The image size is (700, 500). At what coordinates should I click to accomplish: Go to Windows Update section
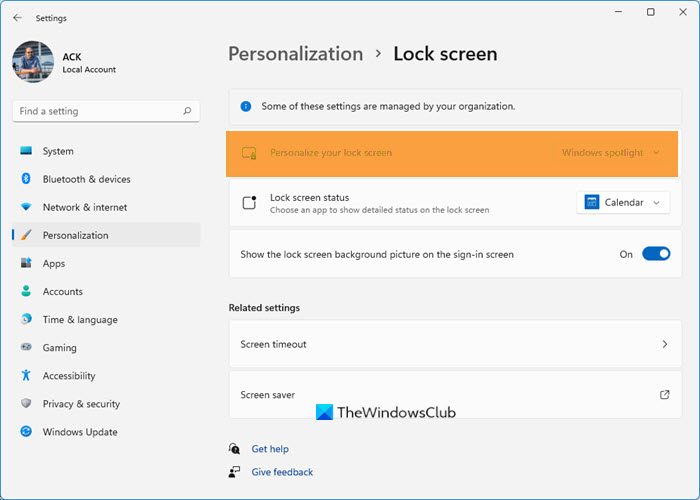pos(79,432)
